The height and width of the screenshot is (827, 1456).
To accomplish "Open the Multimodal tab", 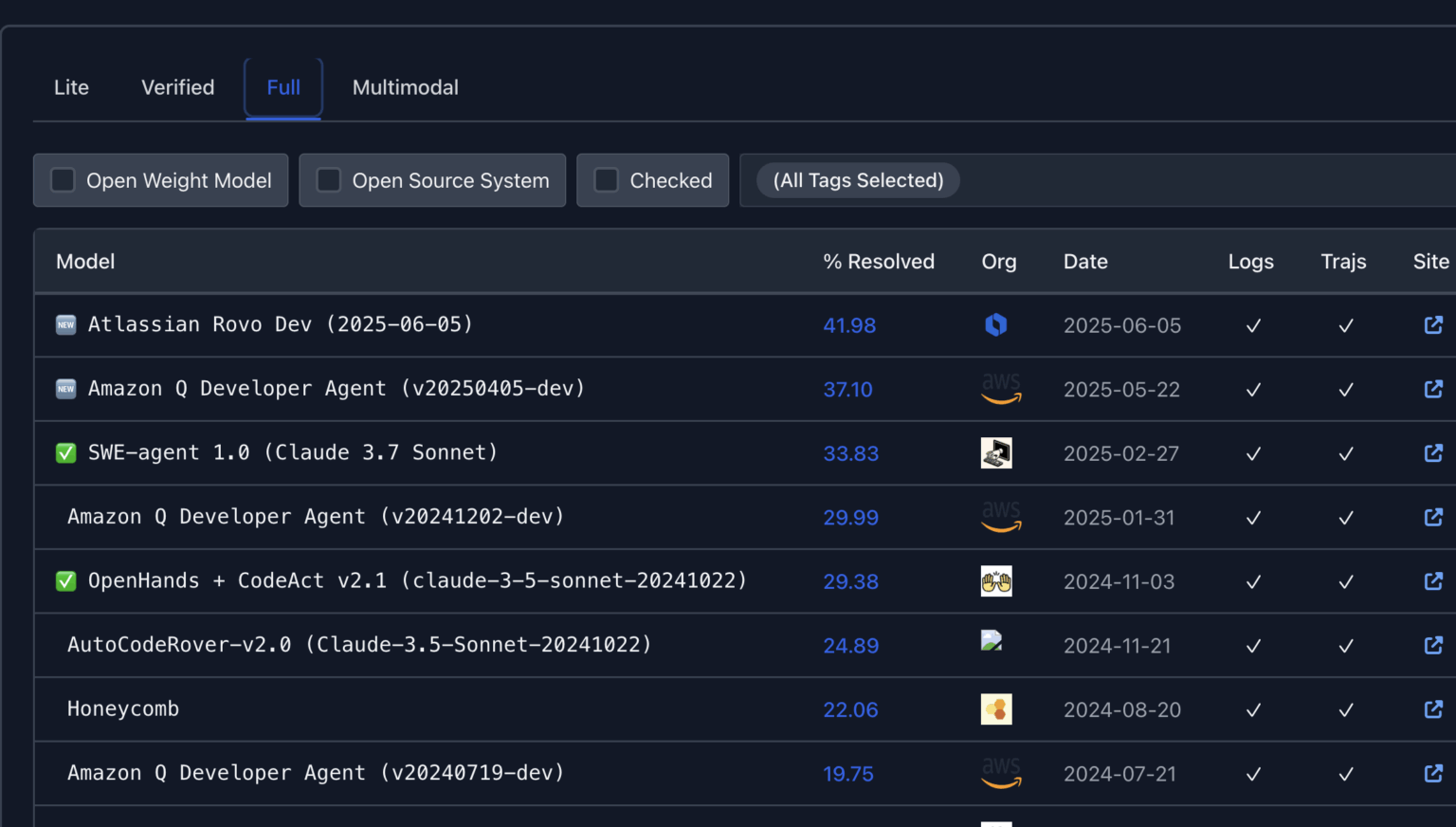I will tap(405, 87).
